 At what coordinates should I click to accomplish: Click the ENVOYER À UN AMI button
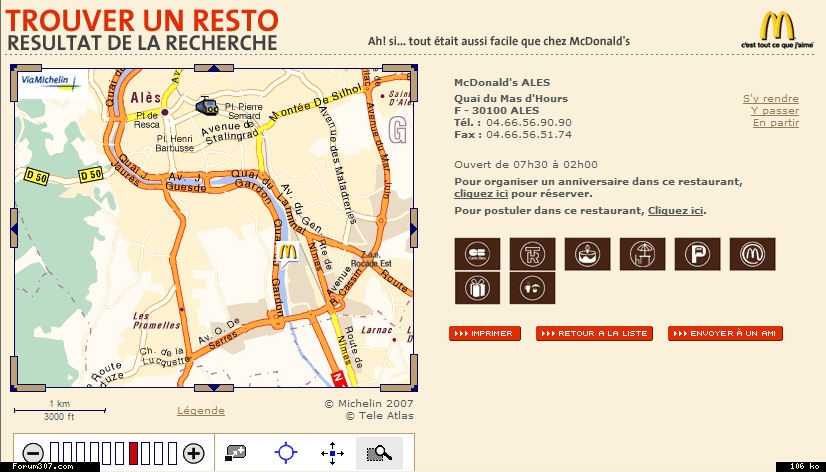[x=725, y=333]
